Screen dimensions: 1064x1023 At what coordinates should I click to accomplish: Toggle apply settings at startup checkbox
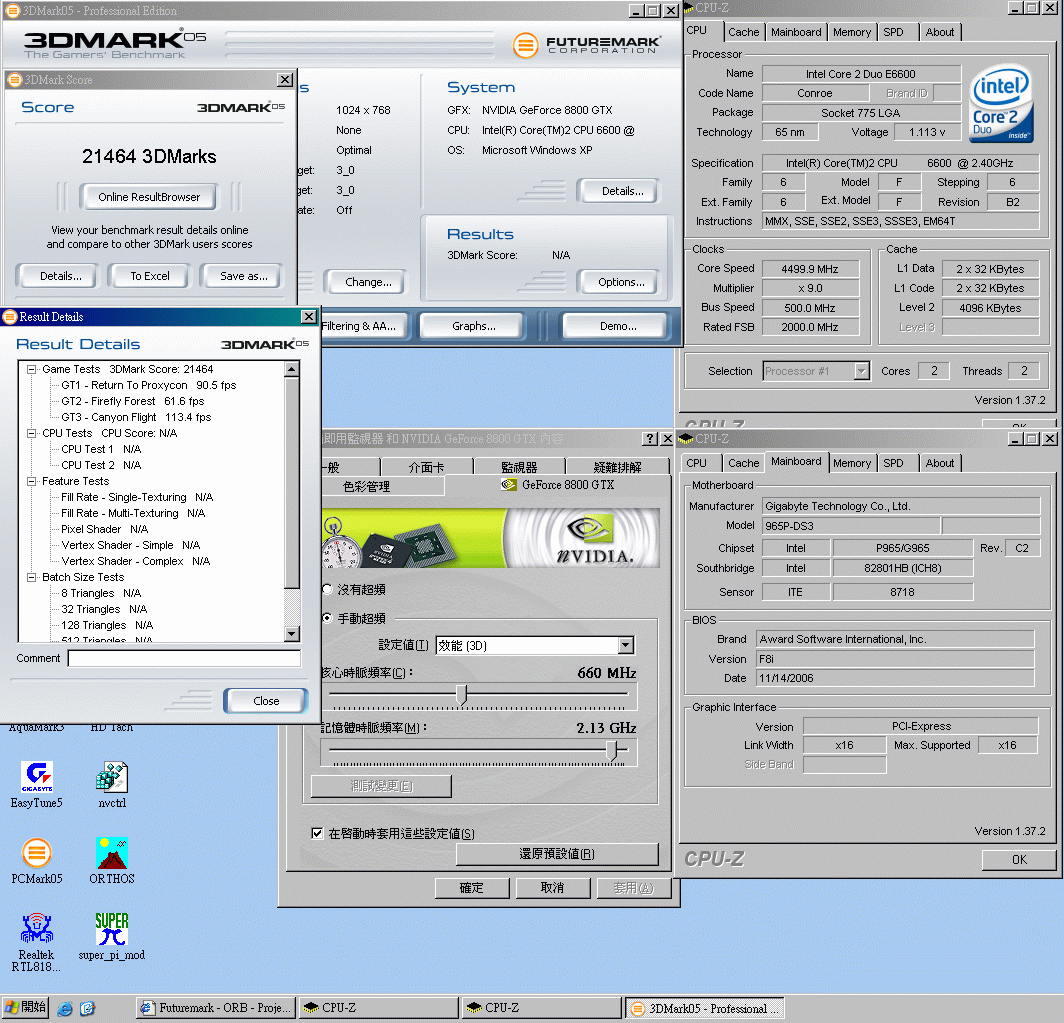pos(318,833)
